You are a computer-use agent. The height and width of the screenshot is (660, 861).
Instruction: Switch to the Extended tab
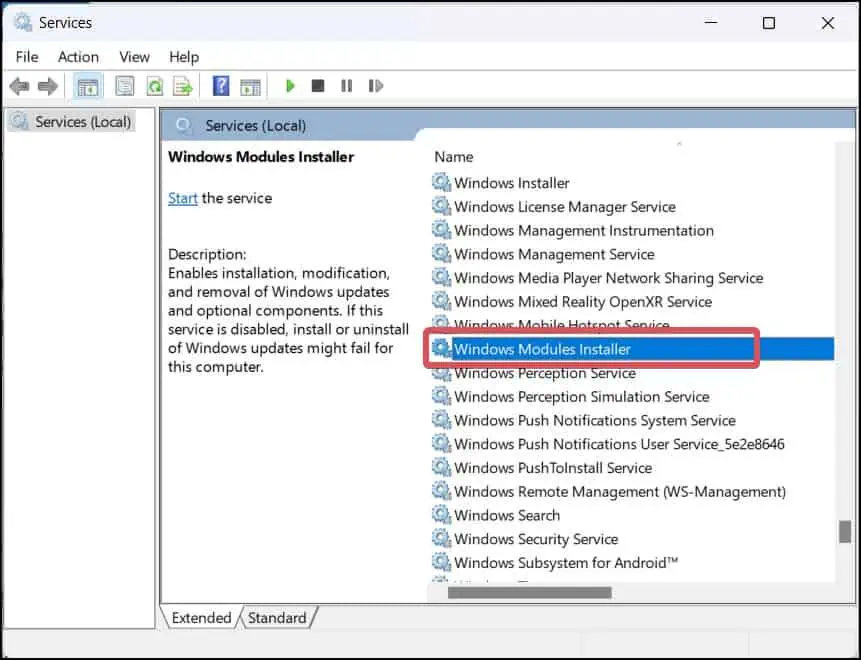click(x=201, y=618)
